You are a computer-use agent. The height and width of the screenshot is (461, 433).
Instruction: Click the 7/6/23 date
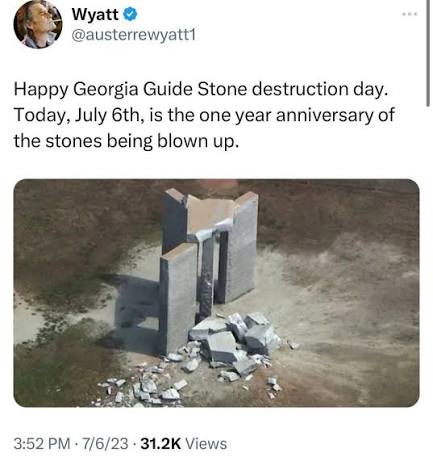click(104, 444)
